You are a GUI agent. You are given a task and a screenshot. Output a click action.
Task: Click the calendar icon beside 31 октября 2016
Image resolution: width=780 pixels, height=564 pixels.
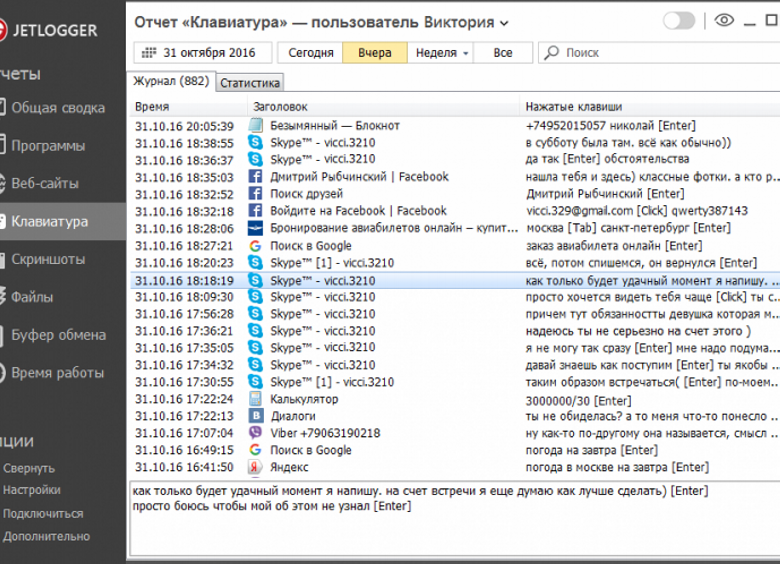coord(149,53)
